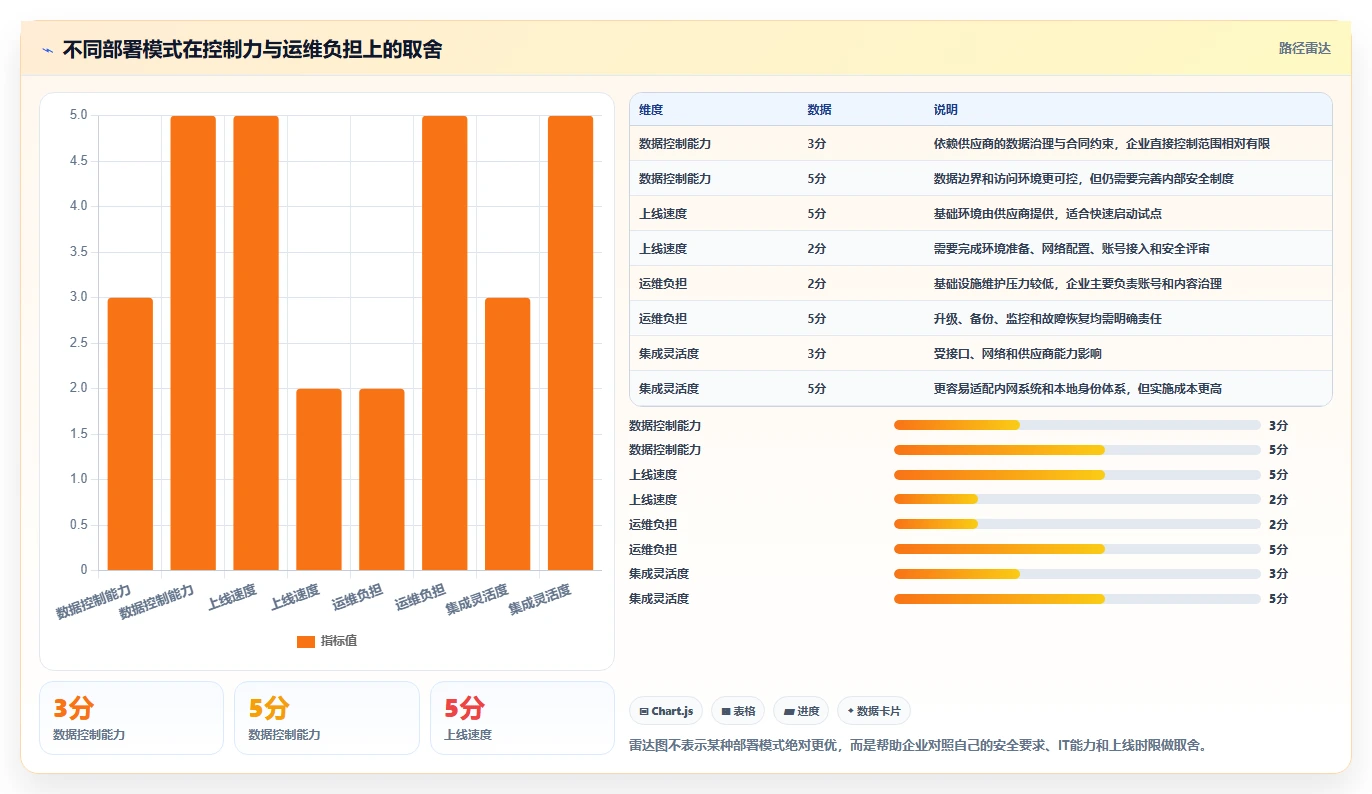Click the first chart bar, 数据控制能力 at 3.0
1372x794 pixels.
click(x=130, y=434)
